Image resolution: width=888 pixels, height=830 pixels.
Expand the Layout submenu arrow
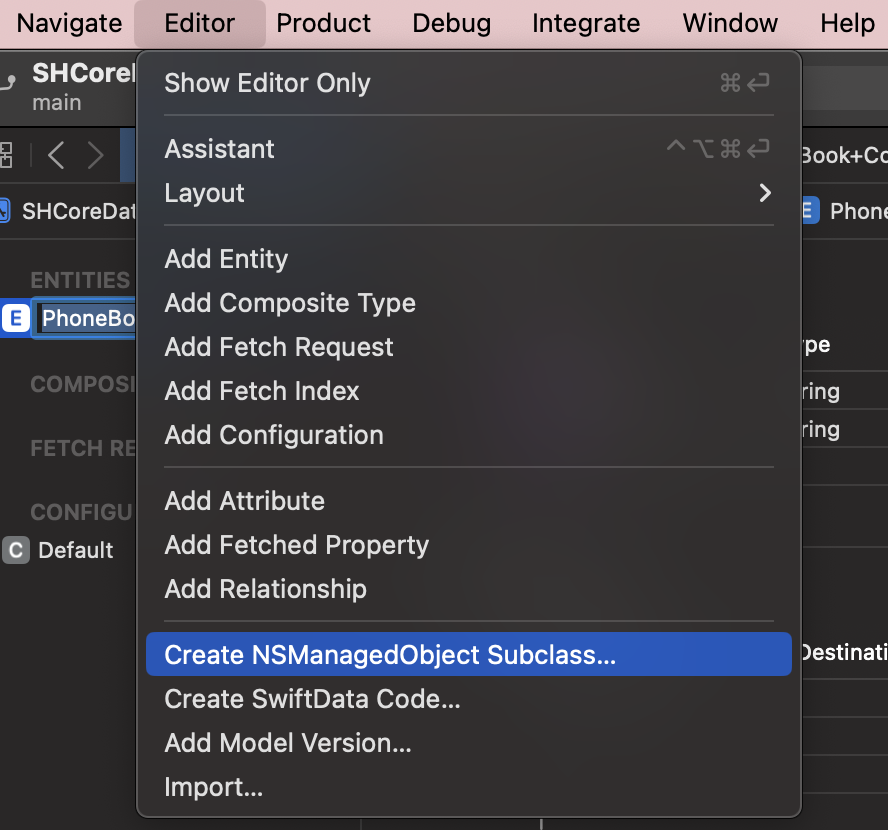[765, 193]
